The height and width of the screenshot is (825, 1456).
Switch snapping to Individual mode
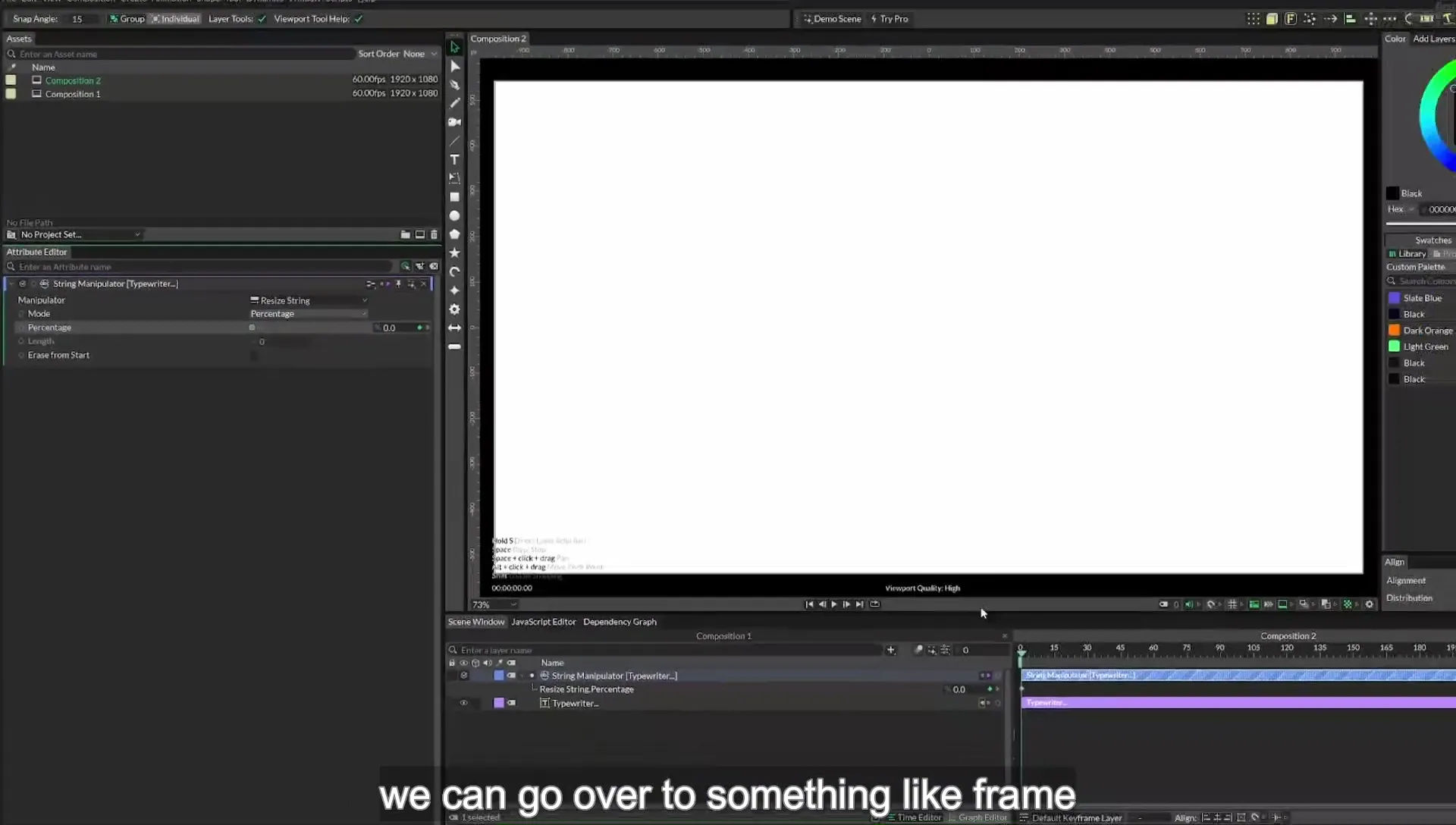pyautogui.click(x=175, y=19)
